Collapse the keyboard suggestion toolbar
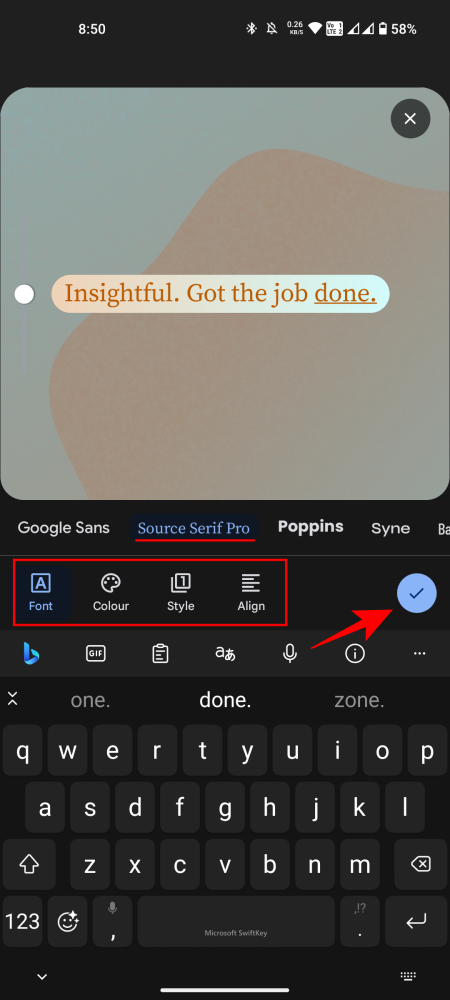This screenshot has width=450, height=1000. pos(13,698)
